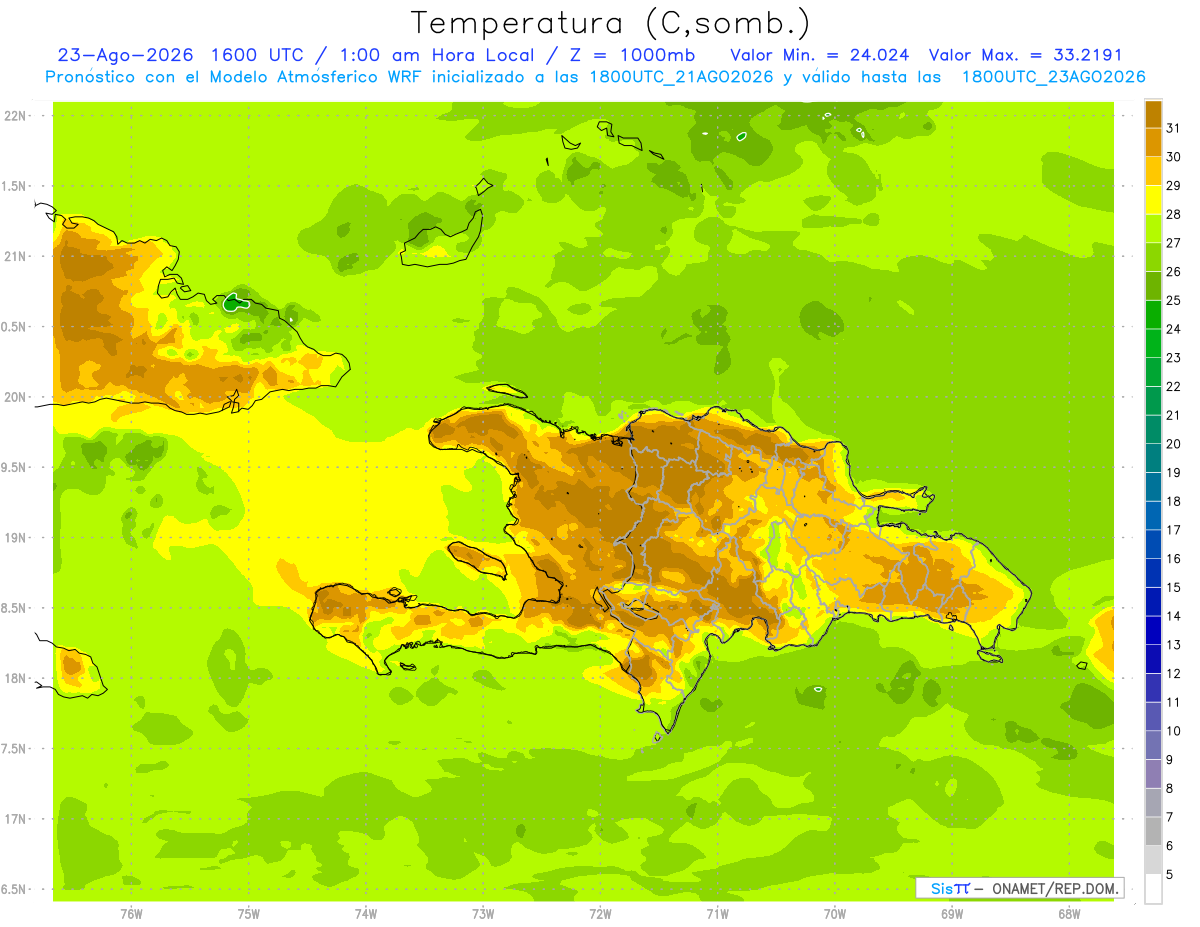
Task: Click colorbar value 15
Action: [x=1173, y=588]
